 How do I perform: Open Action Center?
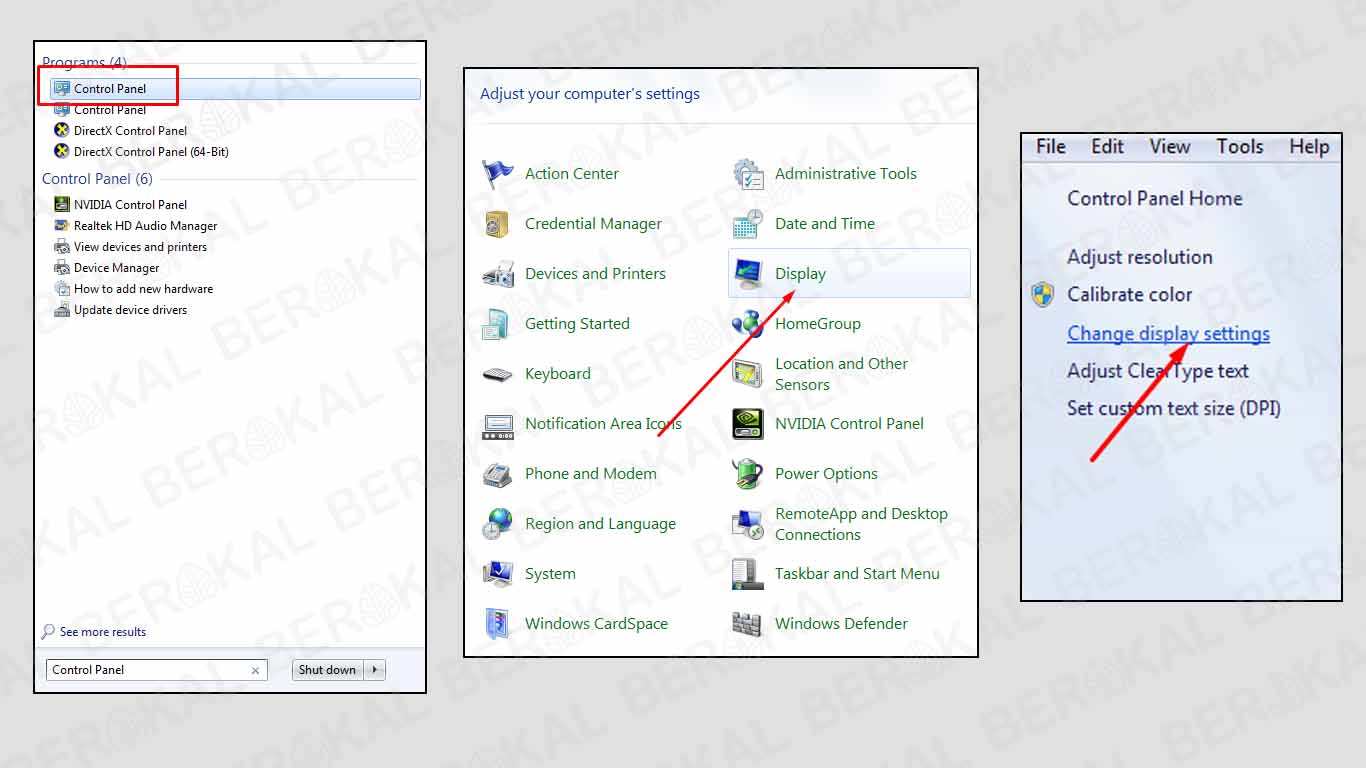coord(571,173)
